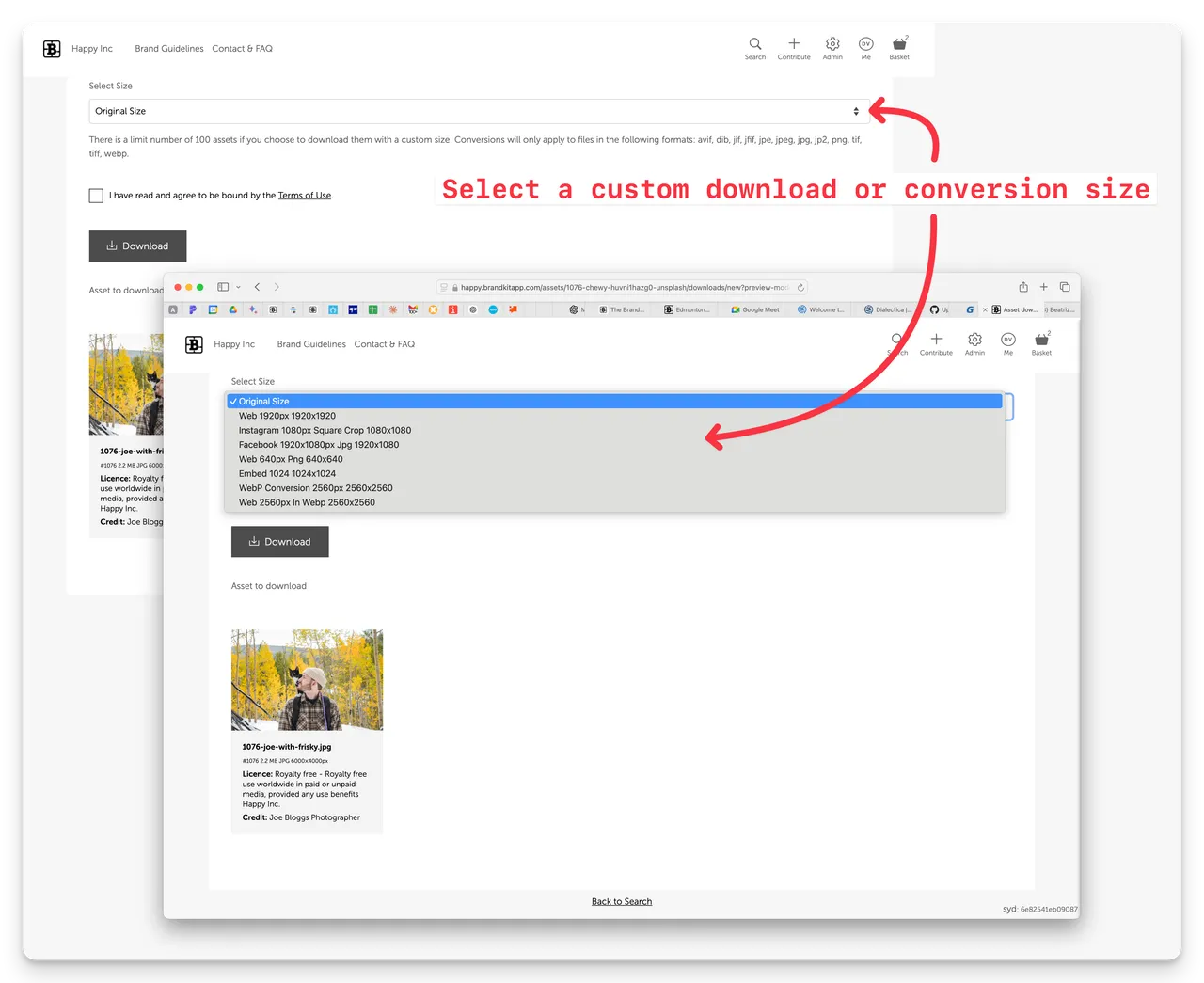This screenshot has width=1204, height=983.
Task: Click the Safari sidebar toggle icon
Action: [223, 287]
